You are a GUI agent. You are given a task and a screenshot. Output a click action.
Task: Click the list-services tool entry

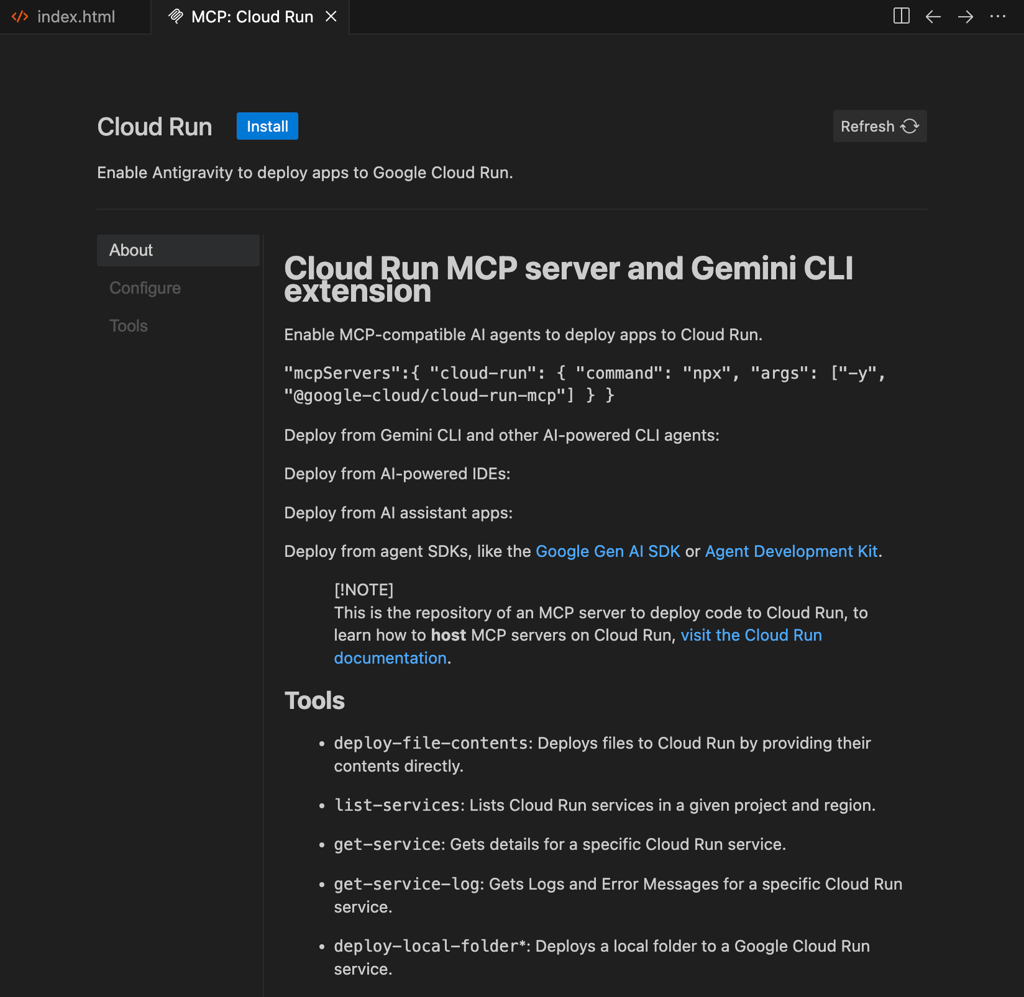pos(605,805)
